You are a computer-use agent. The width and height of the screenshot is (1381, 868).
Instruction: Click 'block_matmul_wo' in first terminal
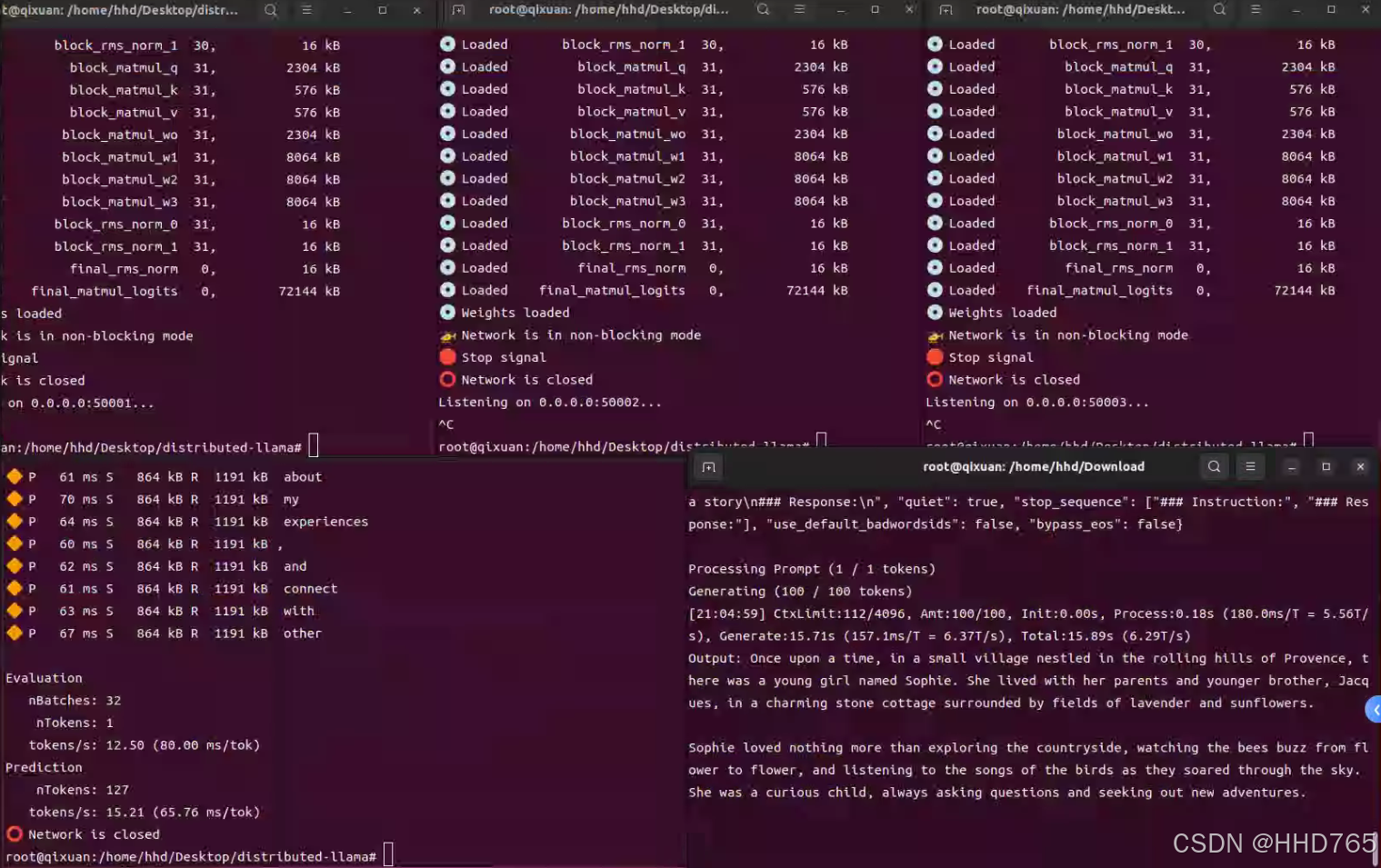120,135
